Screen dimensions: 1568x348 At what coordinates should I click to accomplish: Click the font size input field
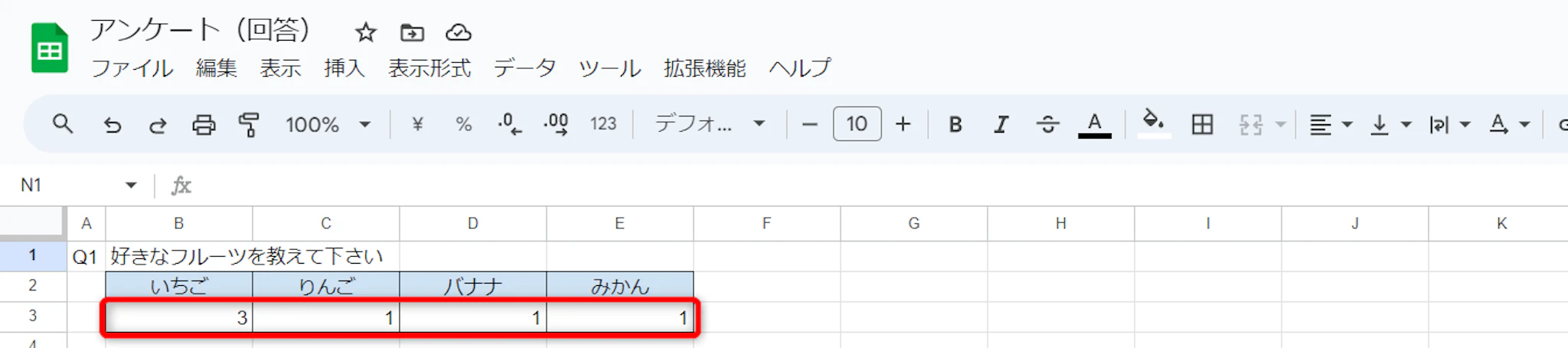[857, 124]
